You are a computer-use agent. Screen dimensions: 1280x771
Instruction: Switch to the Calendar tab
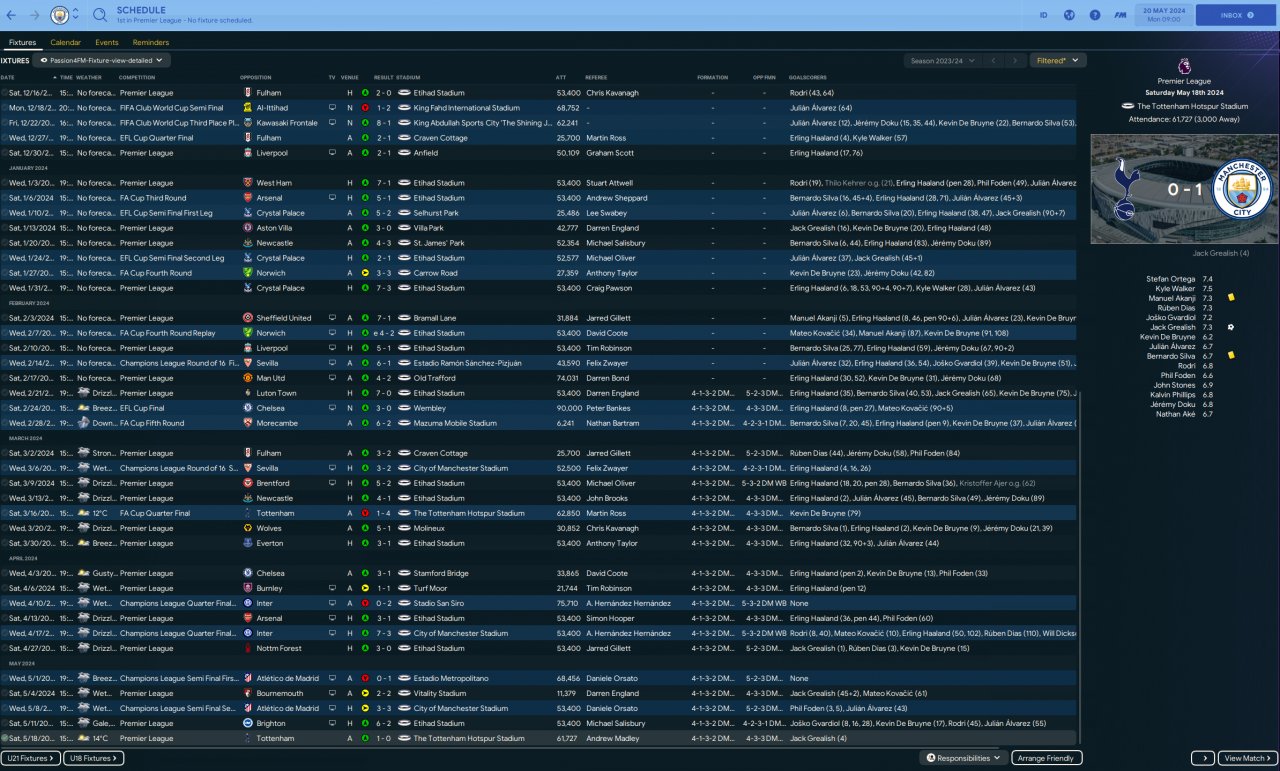tap(66, 42)
